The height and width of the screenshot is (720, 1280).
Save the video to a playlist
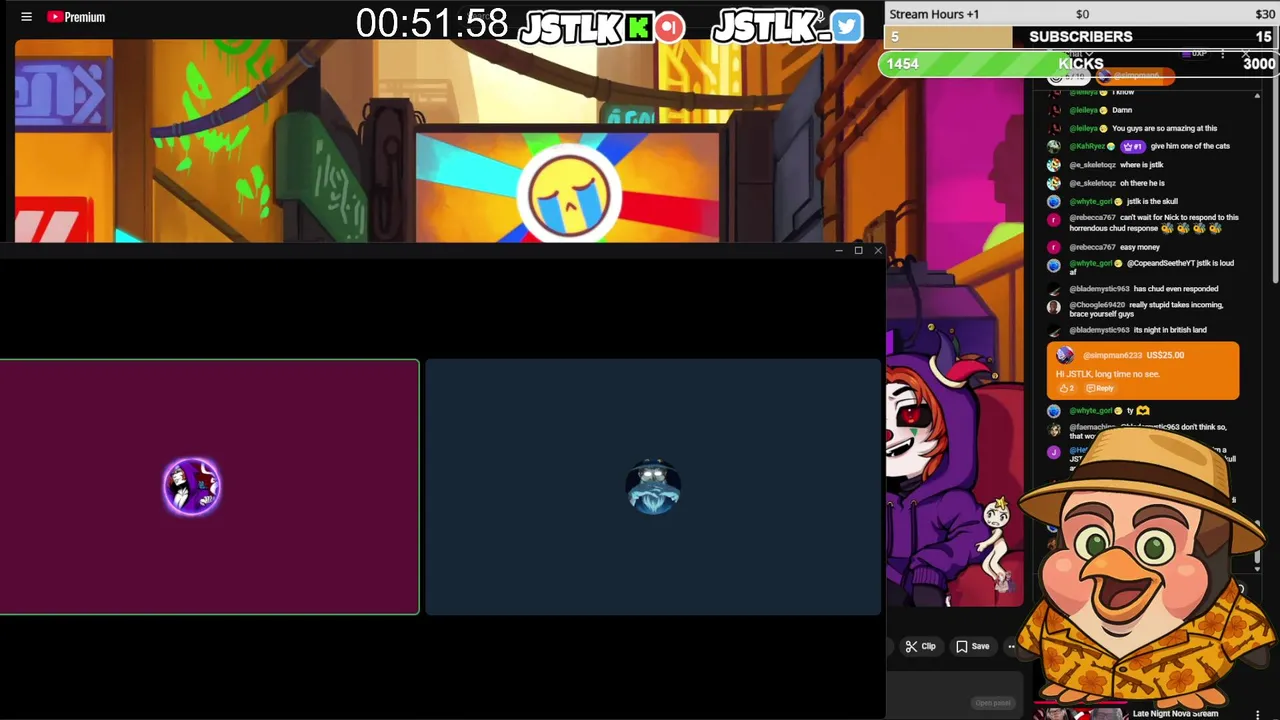(972, 647)
